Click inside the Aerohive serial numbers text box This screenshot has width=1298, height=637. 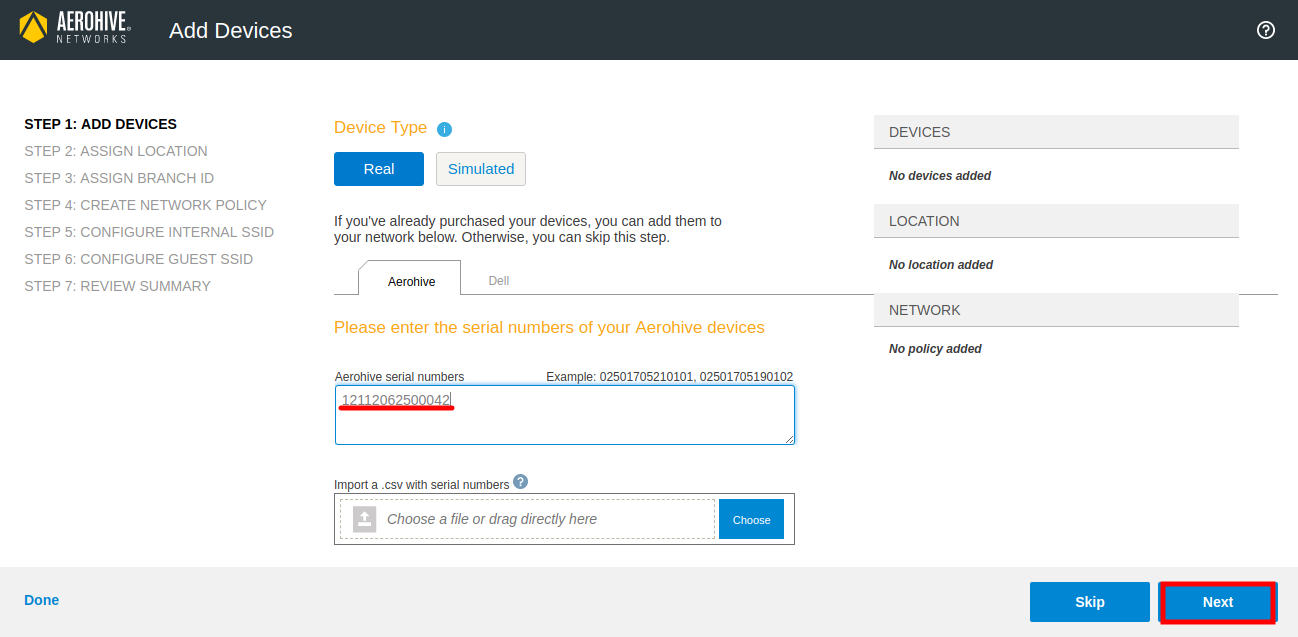coord(565,415)
